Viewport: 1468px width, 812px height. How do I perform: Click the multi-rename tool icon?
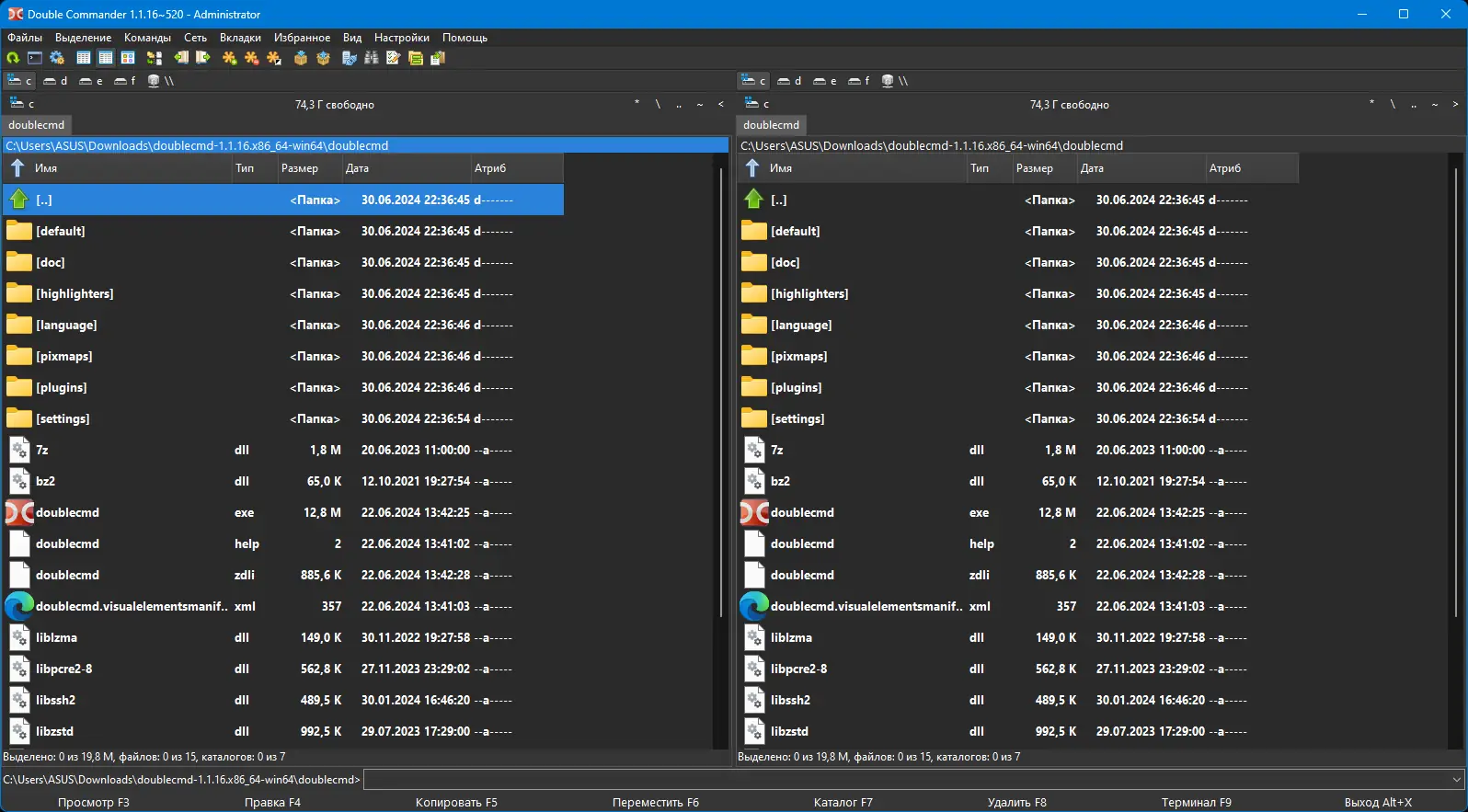tap(394, 58)
